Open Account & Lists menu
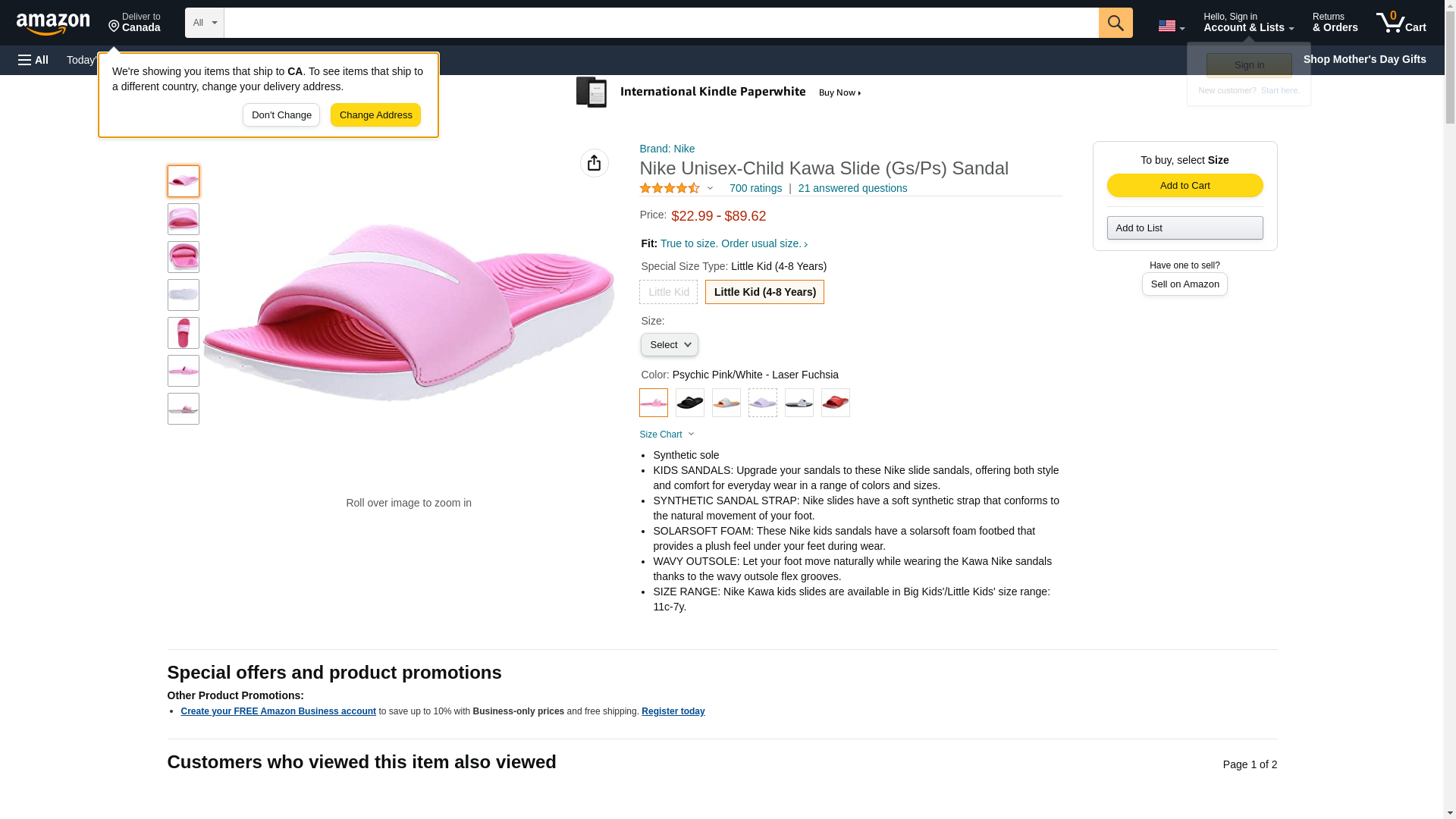 click(x=1247, y=23)
